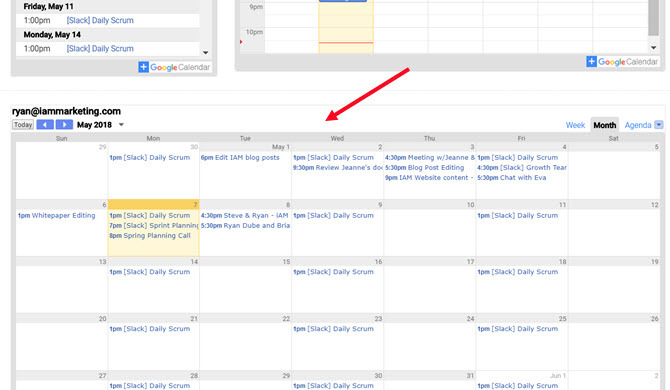
Task: Open the 5:30pm Ryan Dube and Brian event
Action: click(x=245, y=226)
